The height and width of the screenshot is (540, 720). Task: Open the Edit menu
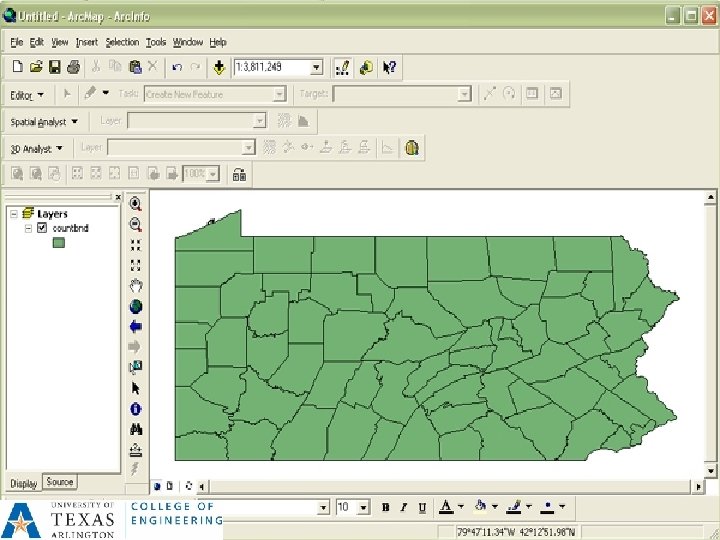tap(36, 42)
